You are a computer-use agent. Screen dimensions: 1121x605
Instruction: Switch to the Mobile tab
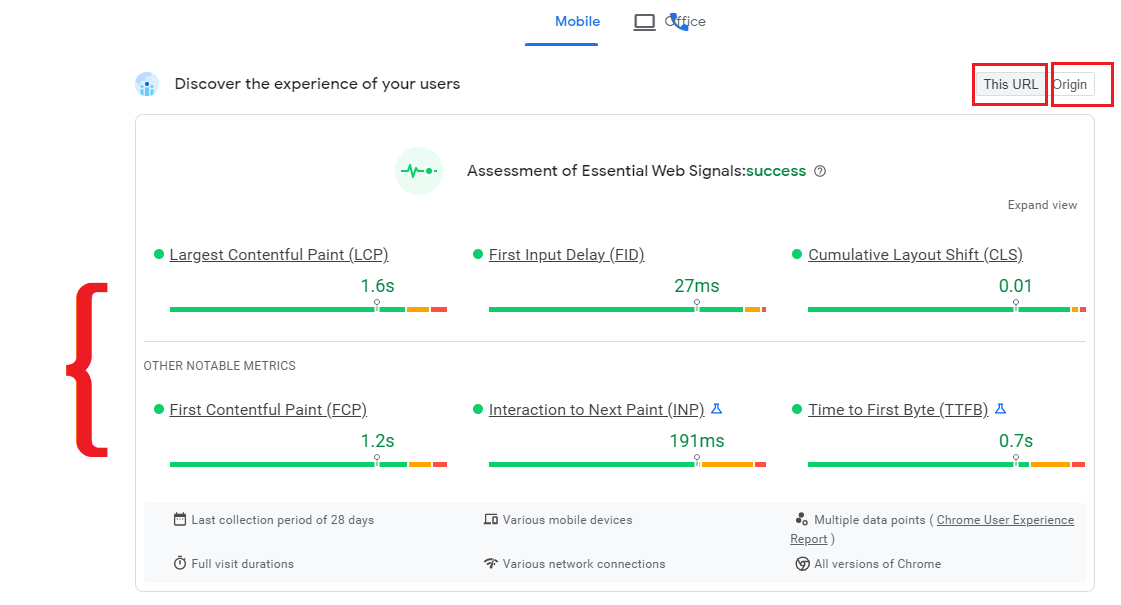coord(578,21)
